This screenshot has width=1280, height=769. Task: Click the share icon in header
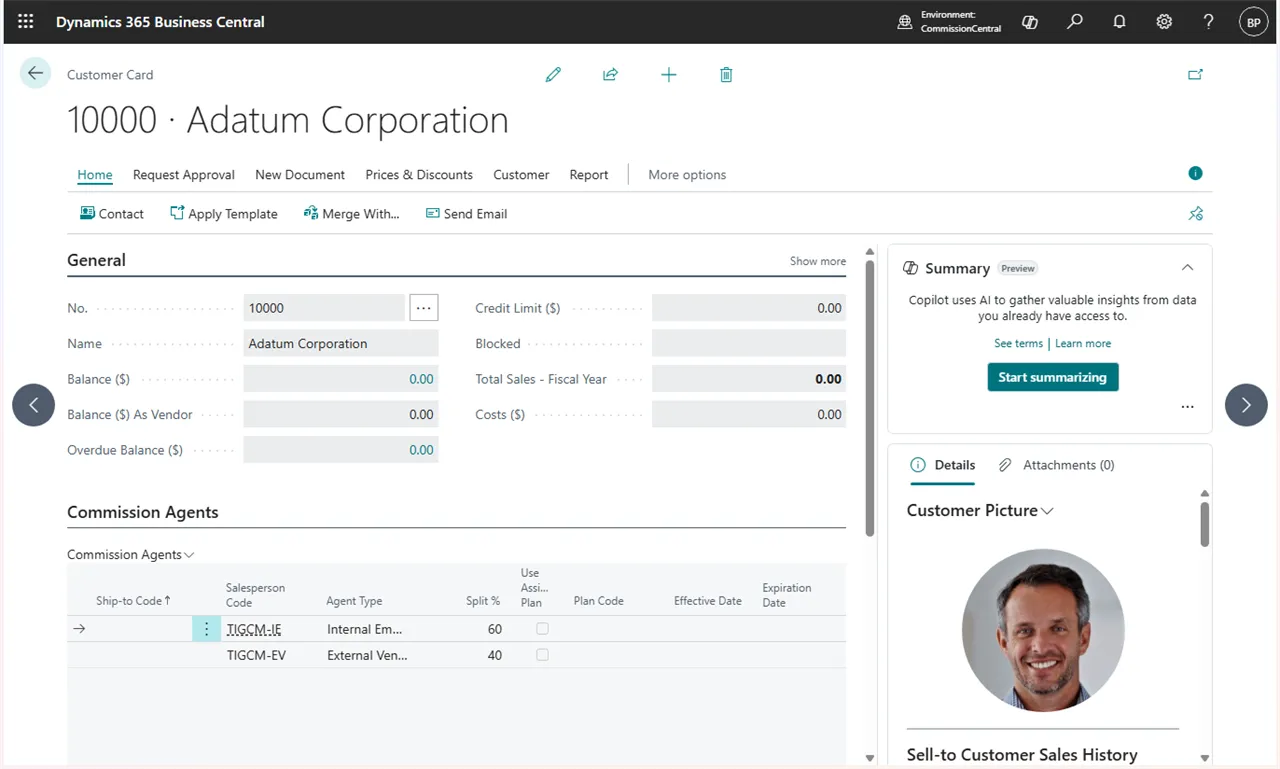click(610, 75)
